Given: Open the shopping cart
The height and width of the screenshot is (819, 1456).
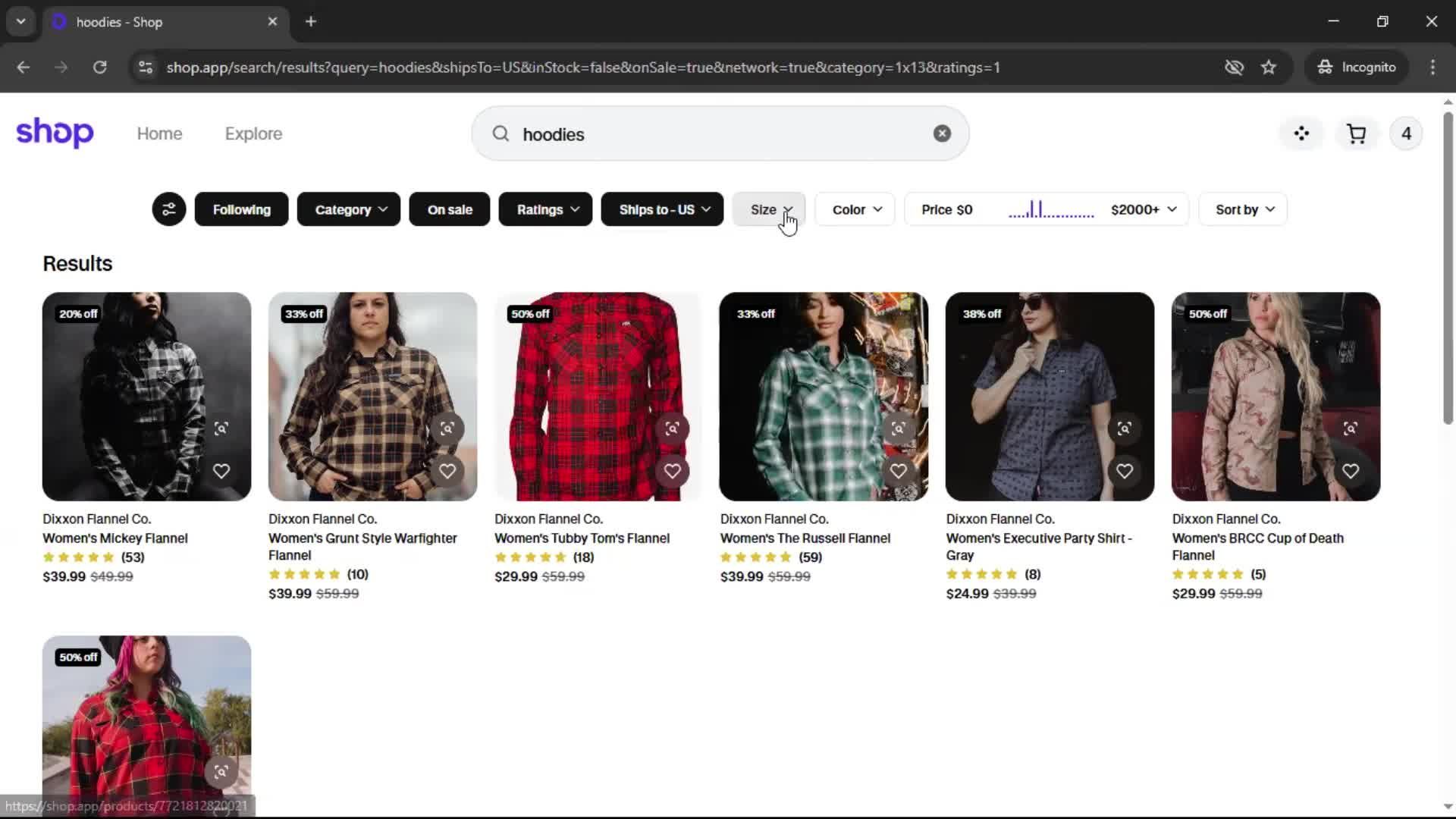Looking at the screenshot, I should [1356, 134].
